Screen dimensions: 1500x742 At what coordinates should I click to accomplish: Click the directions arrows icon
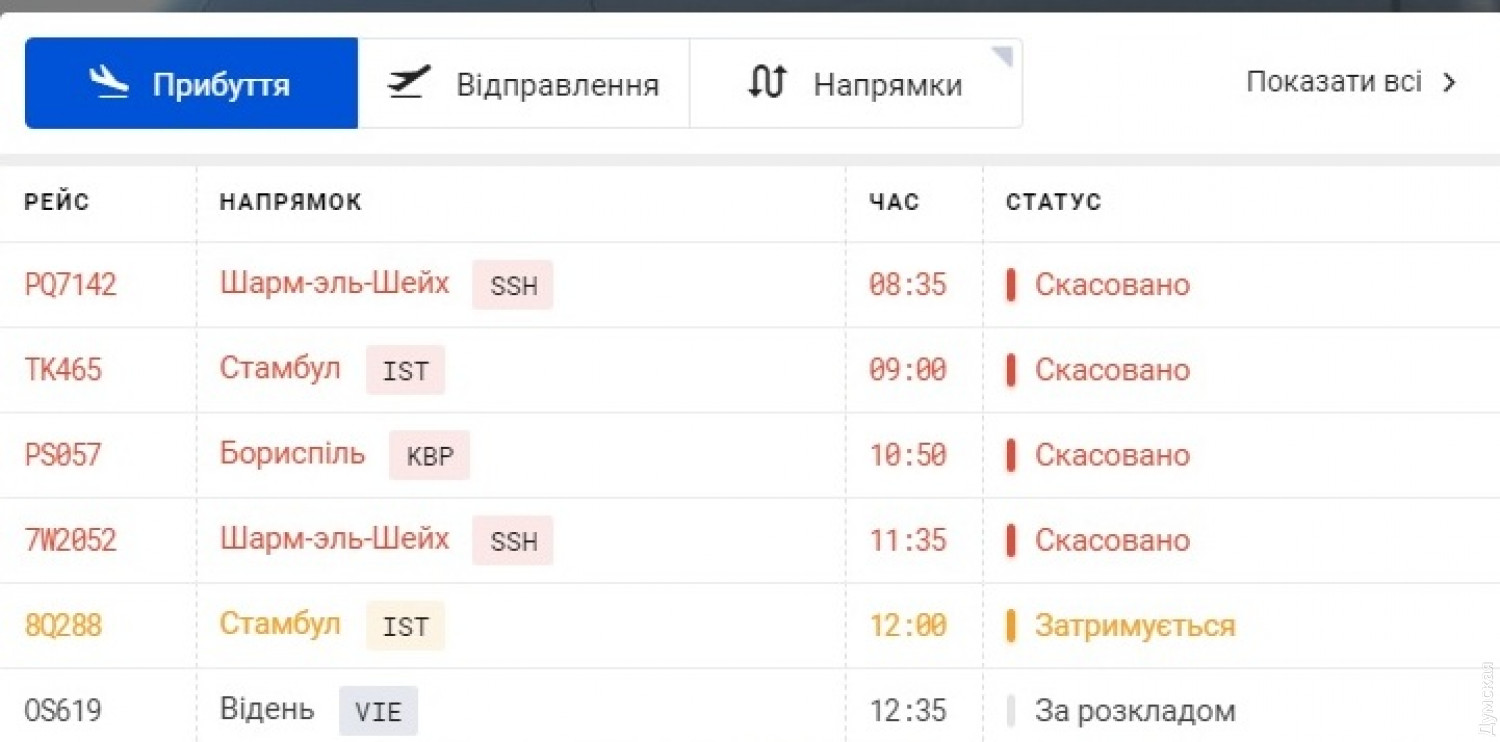click(767, 83)
